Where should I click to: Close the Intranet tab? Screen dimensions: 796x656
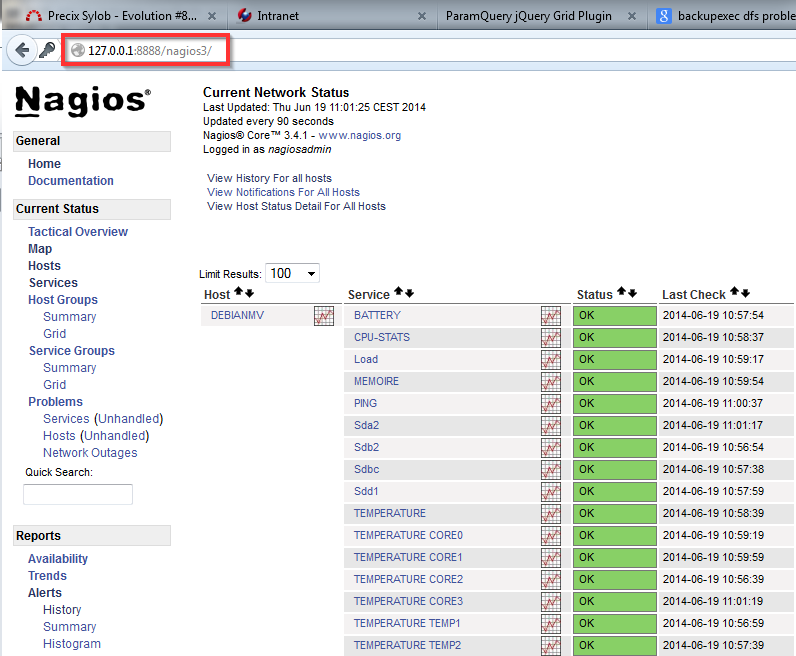(422, 16)
